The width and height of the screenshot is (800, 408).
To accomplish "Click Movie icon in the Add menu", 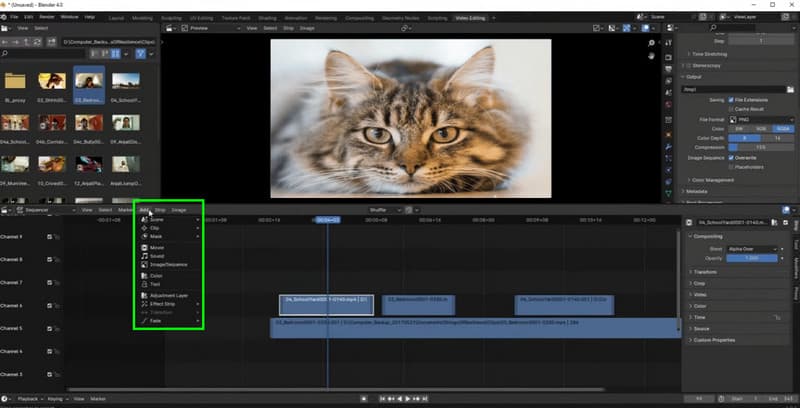I will click(x=144, y=248).
